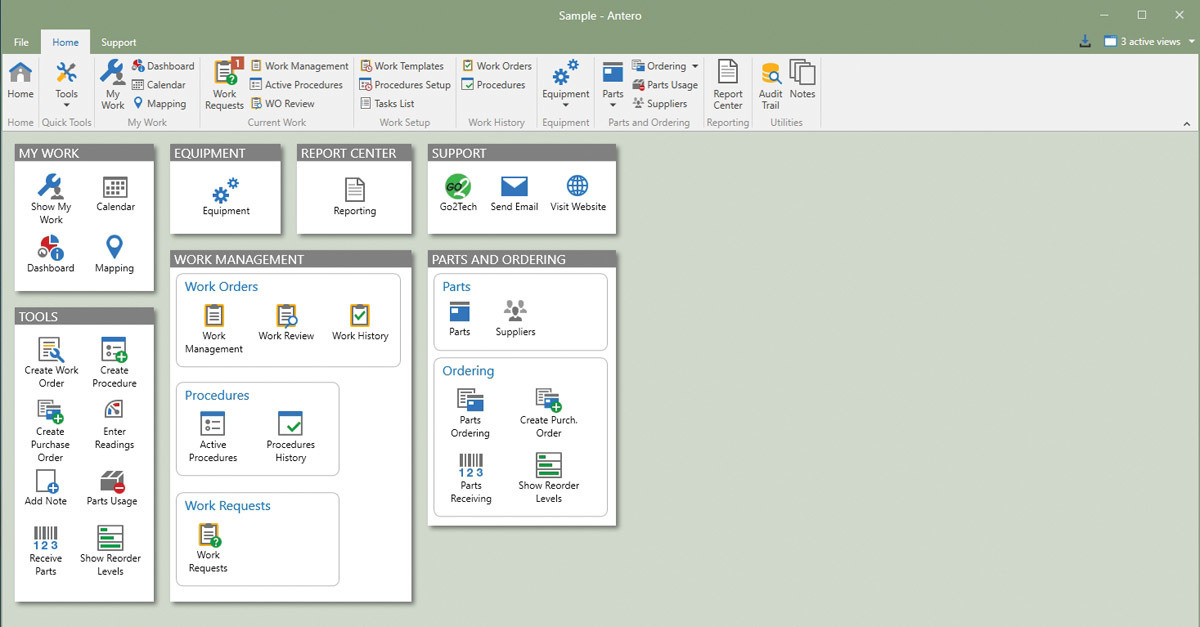Click Home button in ribbon
Image resolution: width=1200 pixels, height=627 pixels.
[20, 80]
